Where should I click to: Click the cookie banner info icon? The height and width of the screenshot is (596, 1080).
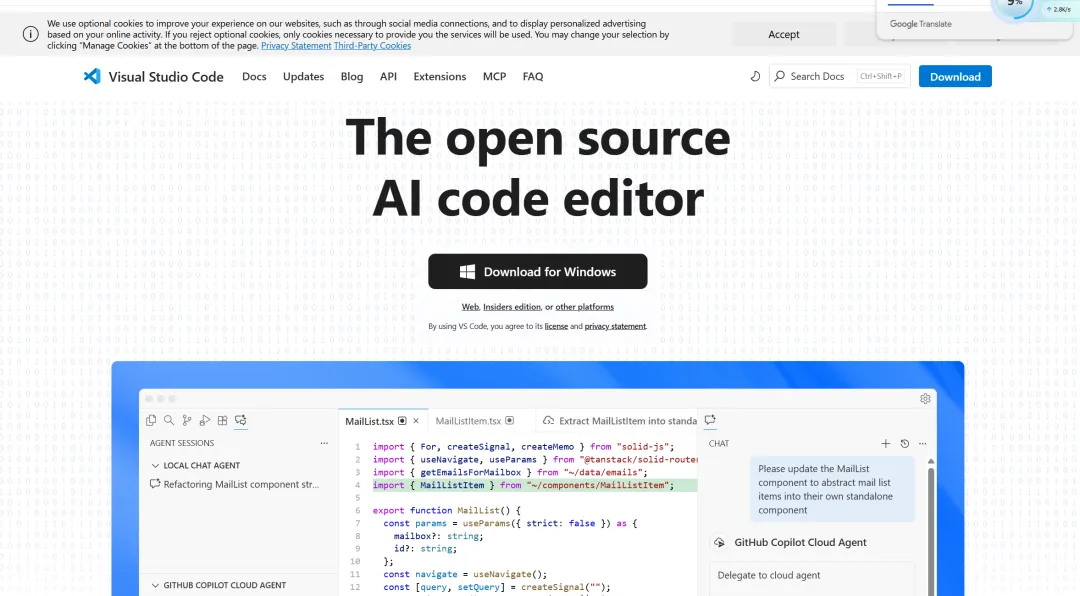tap(30, 34)
